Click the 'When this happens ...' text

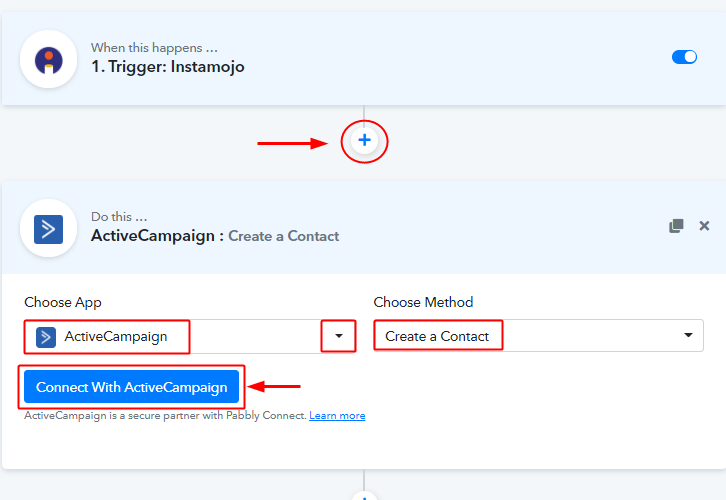click(154, 48)
